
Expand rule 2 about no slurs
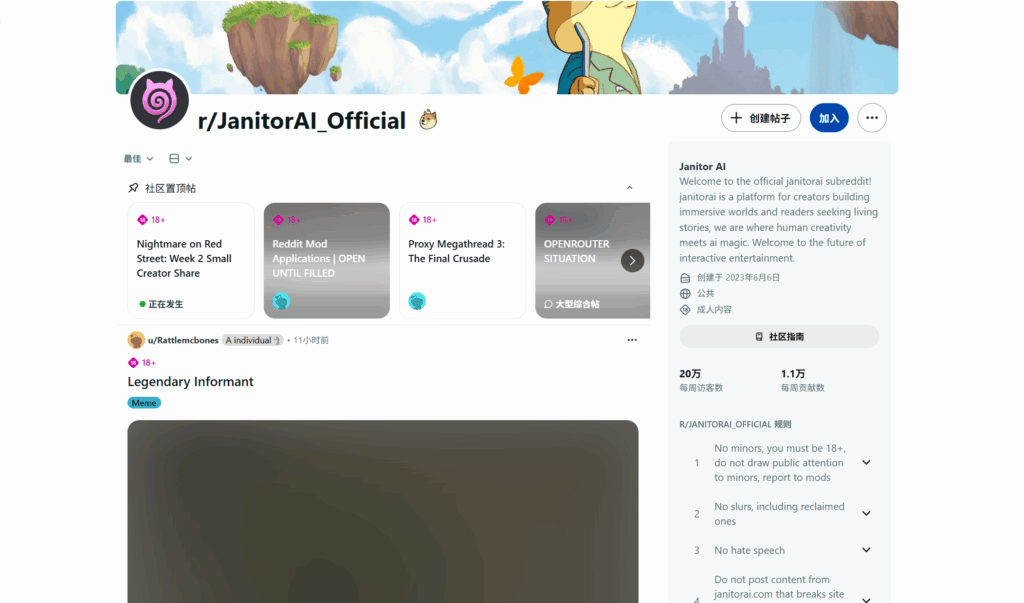click(866, 513)
